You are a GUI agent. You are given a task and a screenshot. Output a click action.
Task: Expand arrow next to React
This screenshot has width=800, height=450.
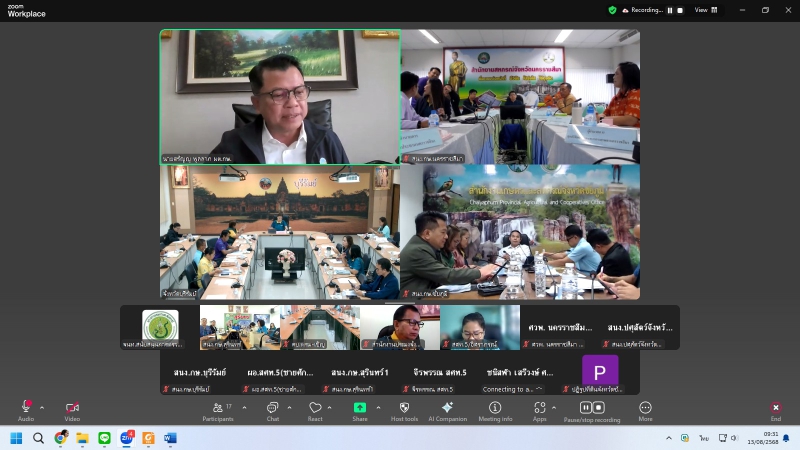tap(330, 408)
